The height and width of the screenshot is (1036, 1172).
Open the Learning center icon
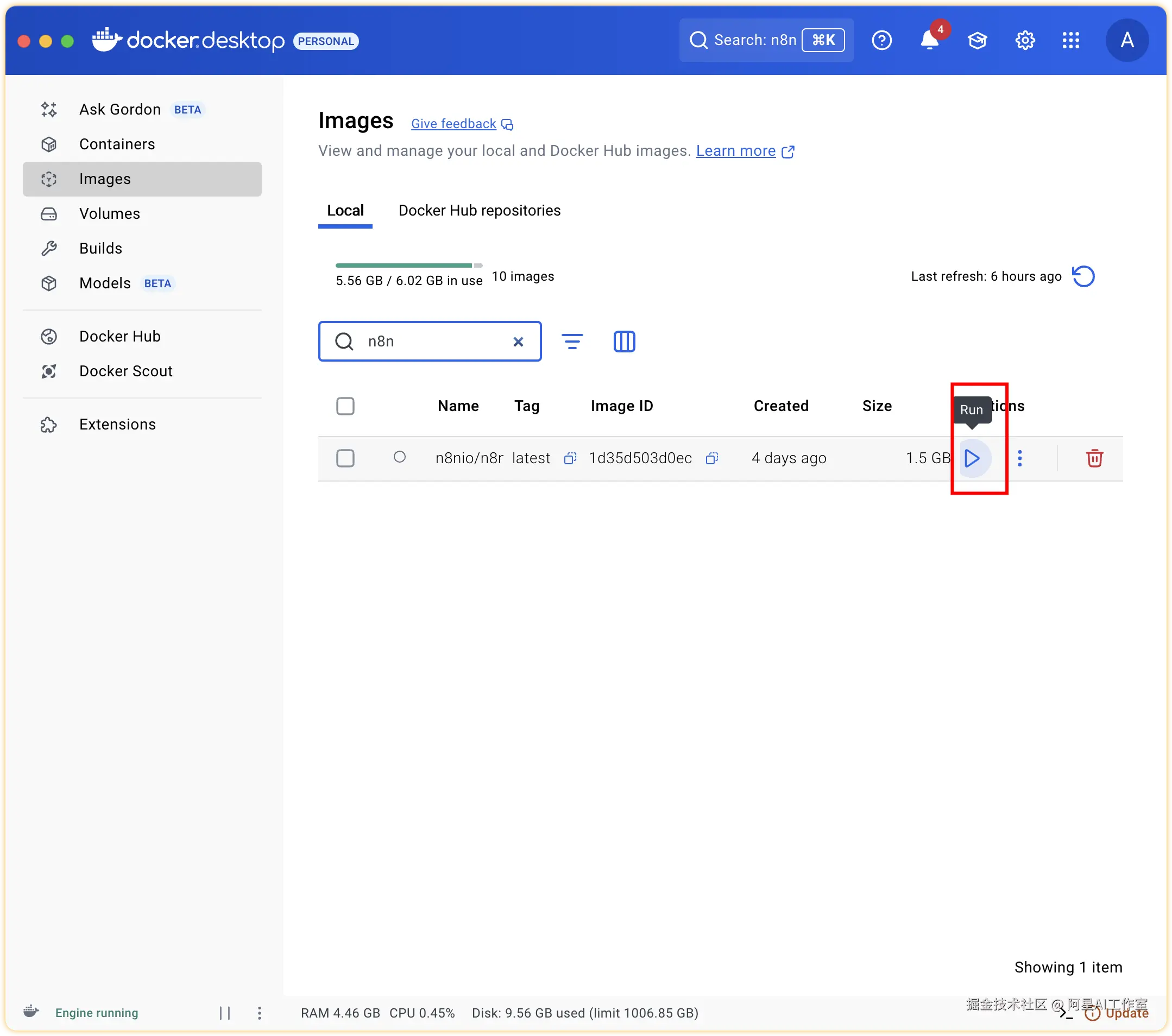pos(977,40)
